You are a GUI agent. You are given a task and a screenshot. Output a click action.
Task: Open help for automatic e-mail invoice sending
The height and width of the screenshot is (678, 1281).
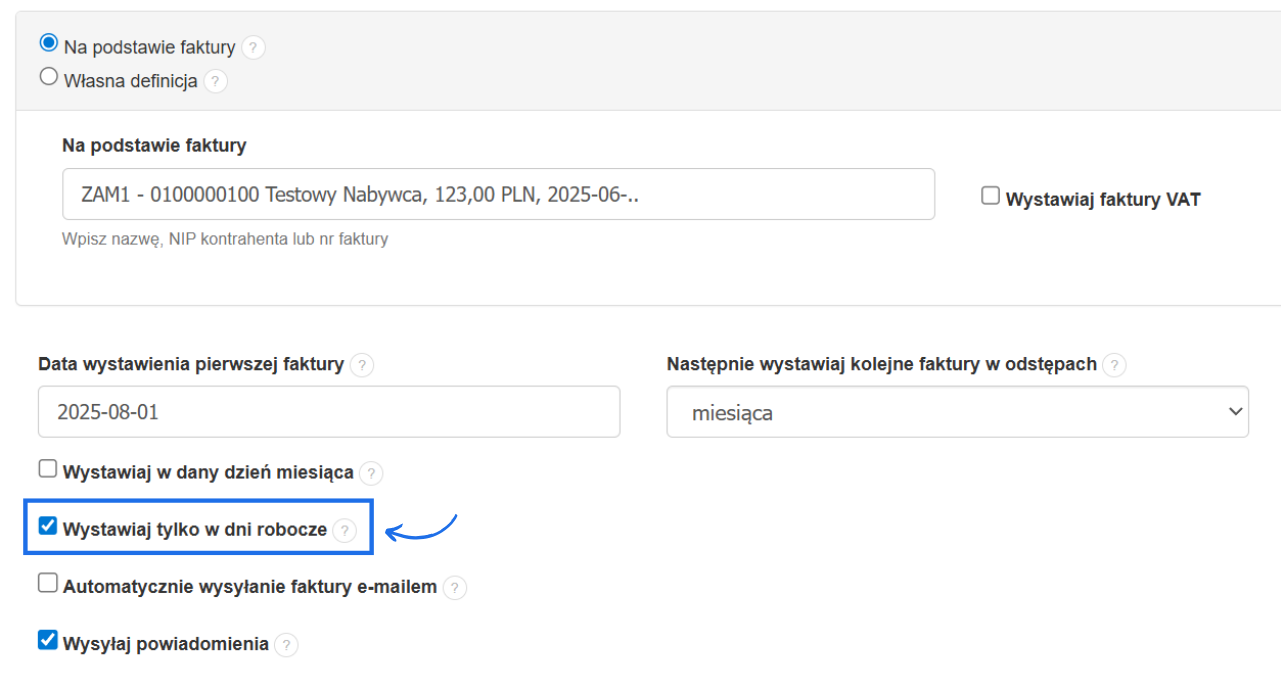455,588
